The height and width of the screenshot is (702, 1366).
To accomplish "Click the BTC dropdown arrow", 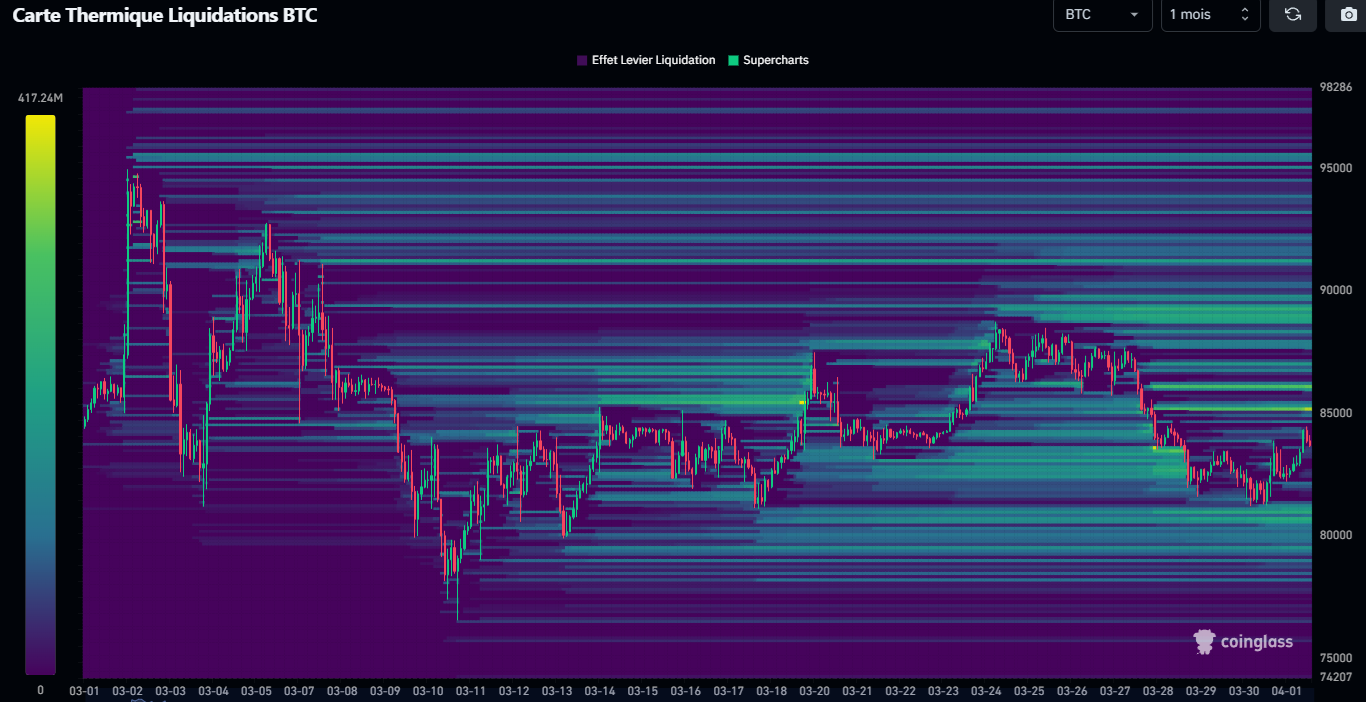I will pos(1134,15).
